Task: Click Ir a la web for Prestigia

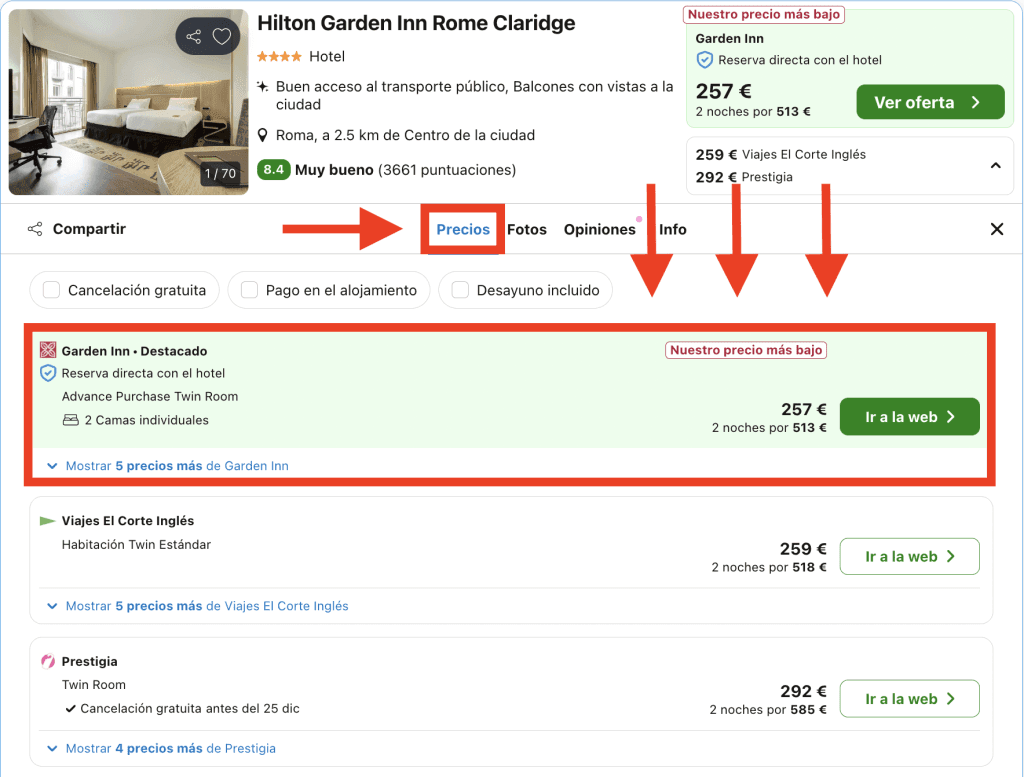Action: coord(908,699)
